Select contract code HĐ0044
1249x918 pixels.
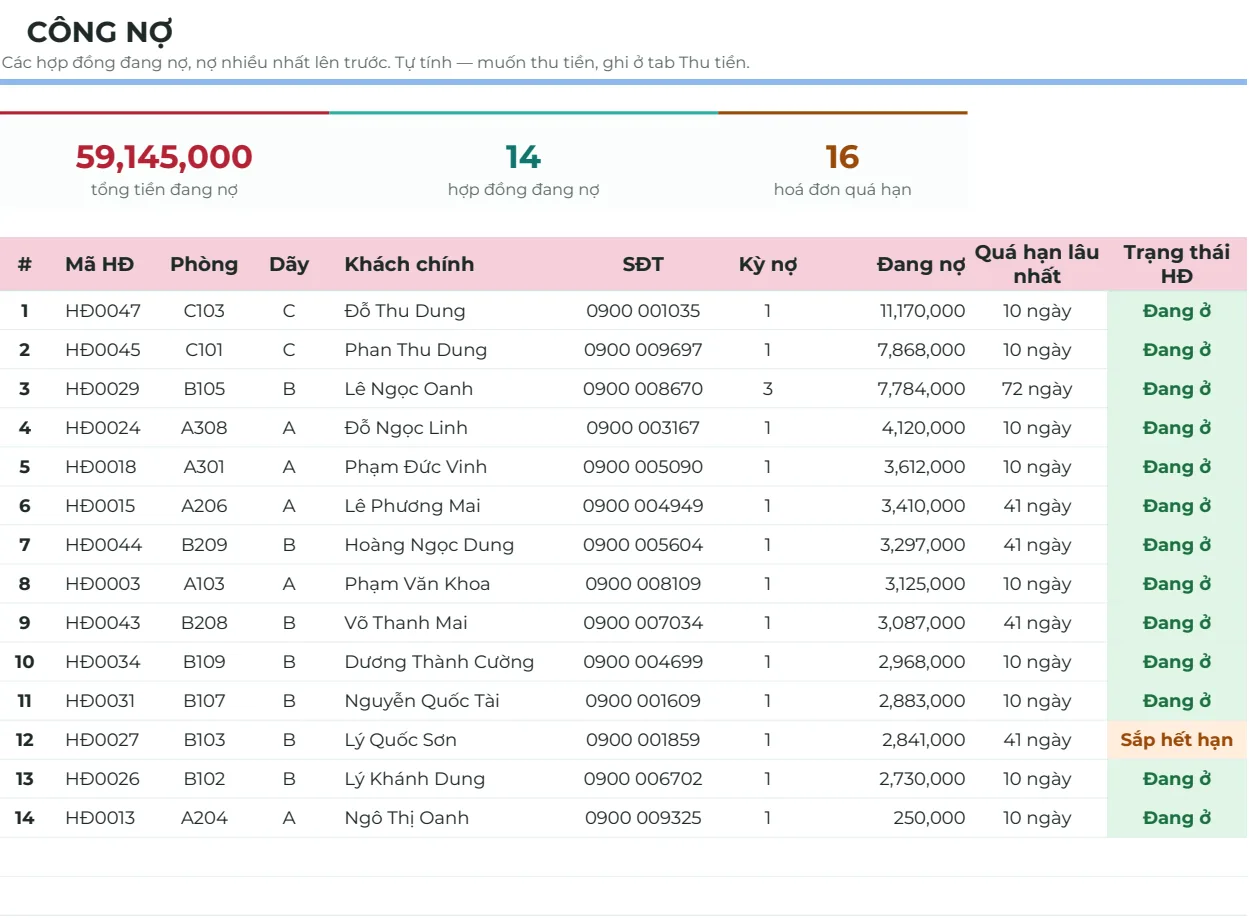tap(103, 545)
